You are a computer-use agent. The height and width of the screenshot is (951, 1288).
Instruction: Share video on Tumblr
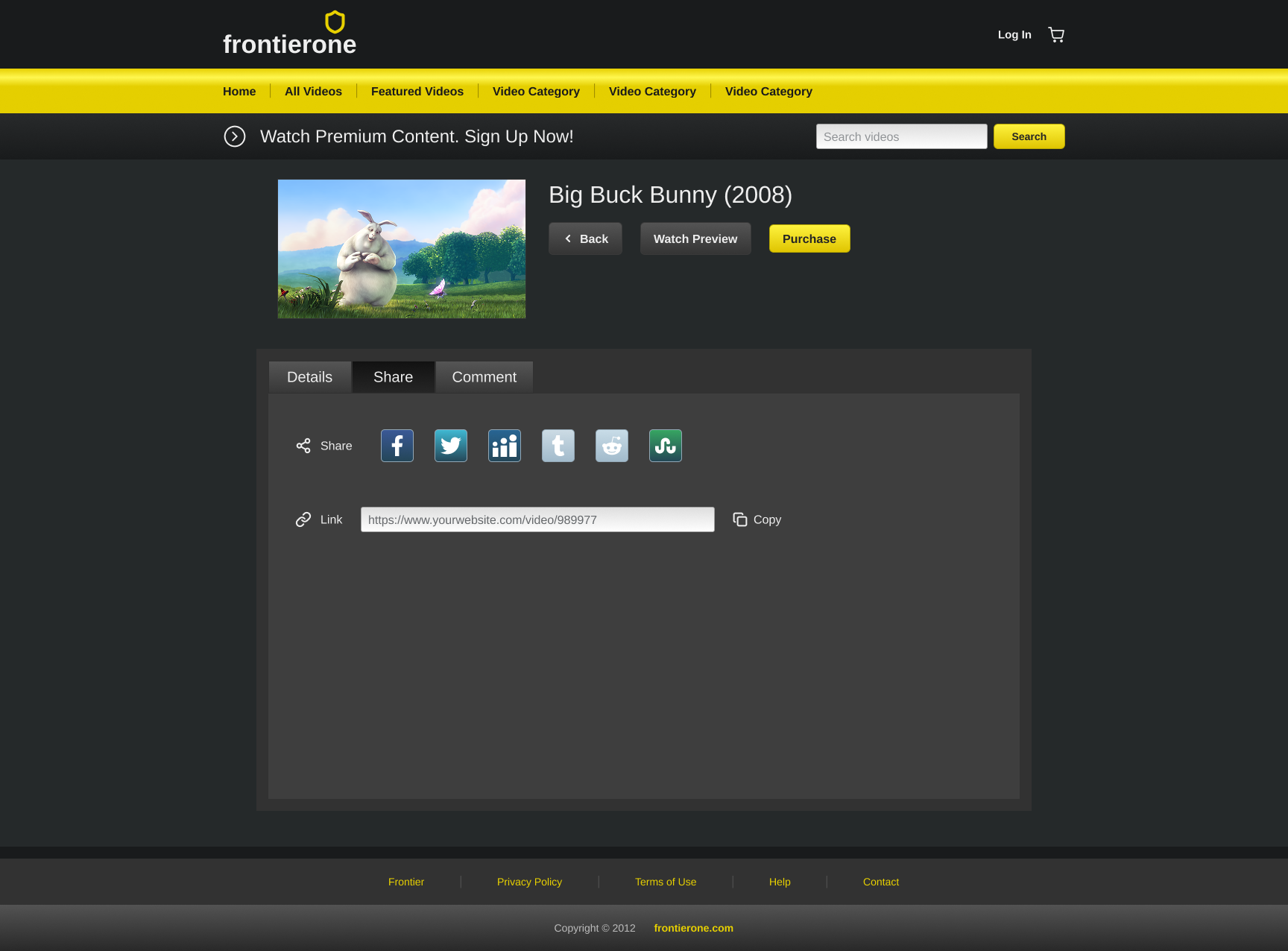tap(558, 446)
